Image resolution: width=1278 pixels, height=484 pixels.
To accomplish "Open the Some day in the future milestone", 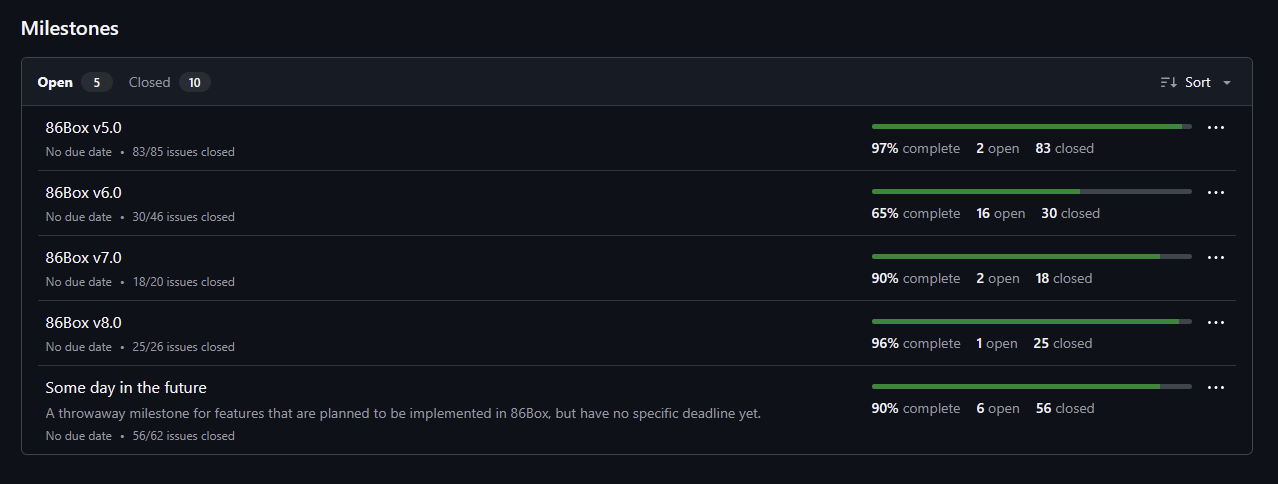I will coord(126,387).
